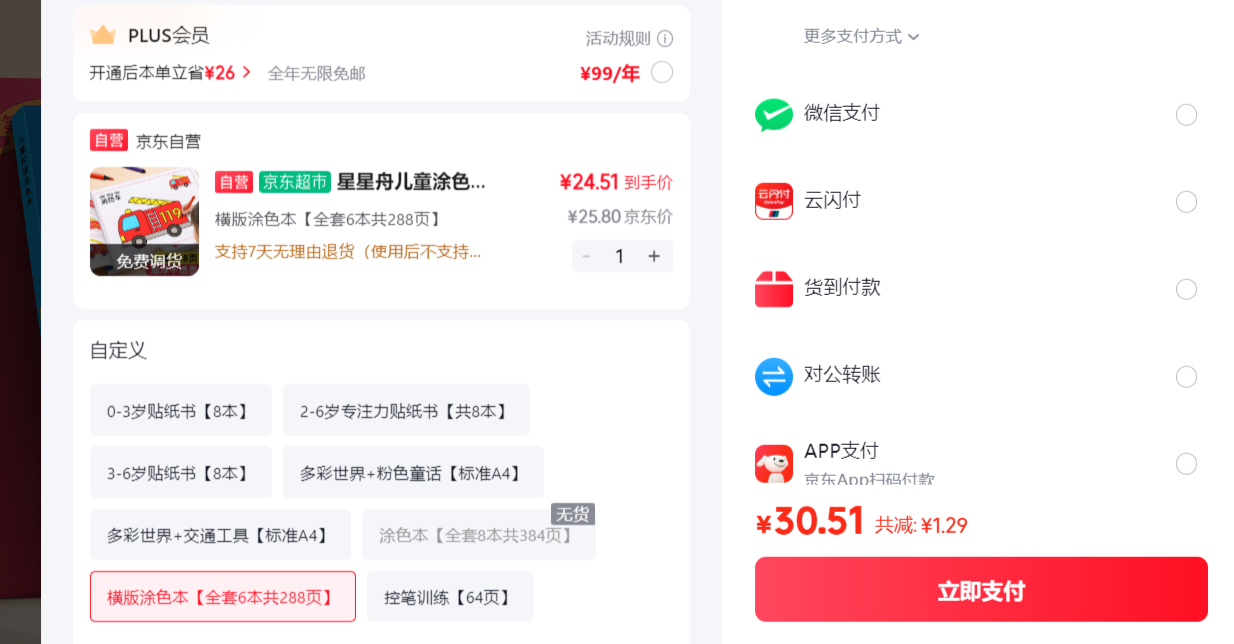Choose the 控笔训练【64页】 option
Viewport: 1234px width, 644px height.
[x=450, y=597]
